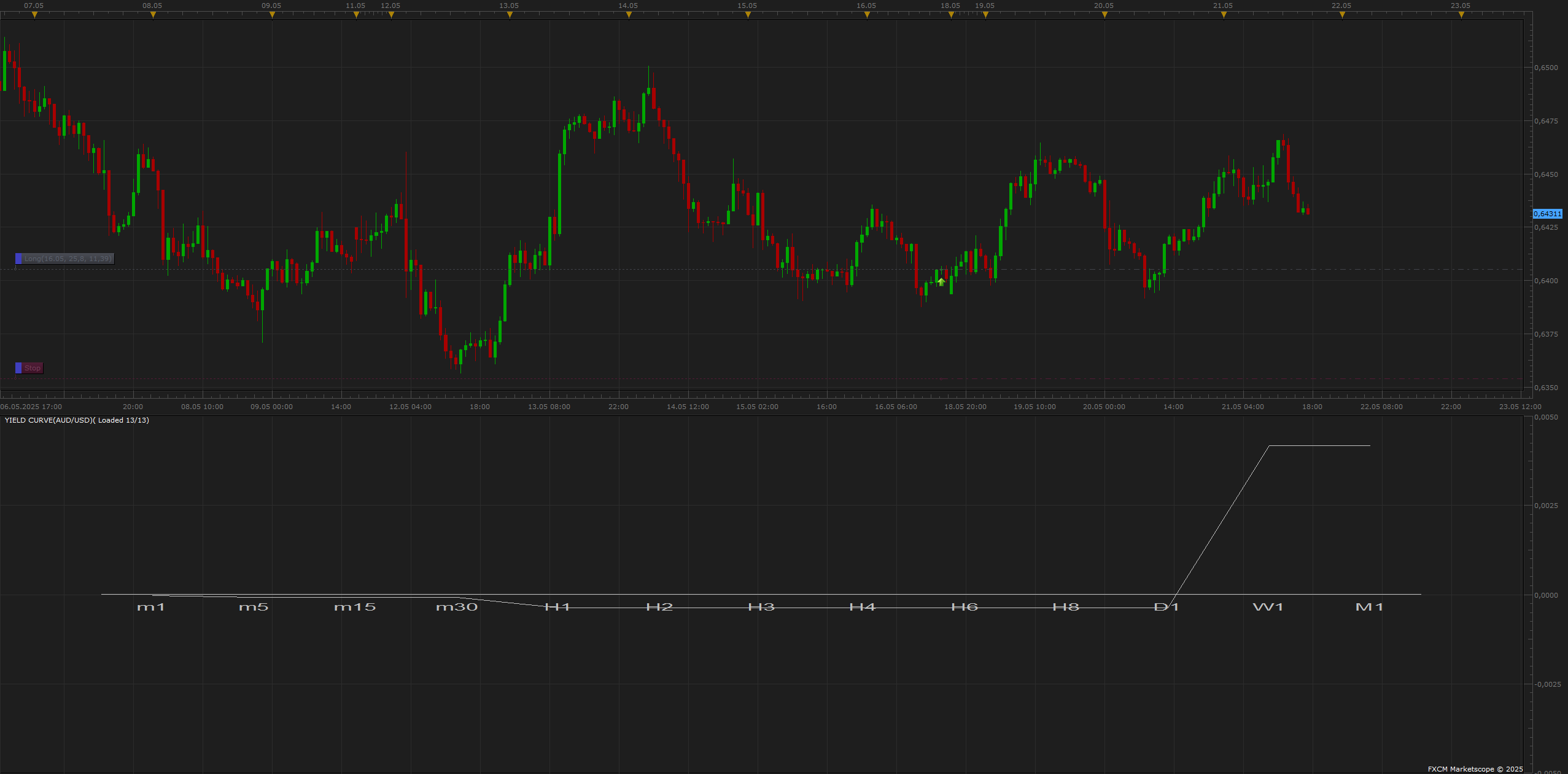Click the current price tag 0,64311
This screenshot has height=774, width=1568.
click(x=1547, y=214)
